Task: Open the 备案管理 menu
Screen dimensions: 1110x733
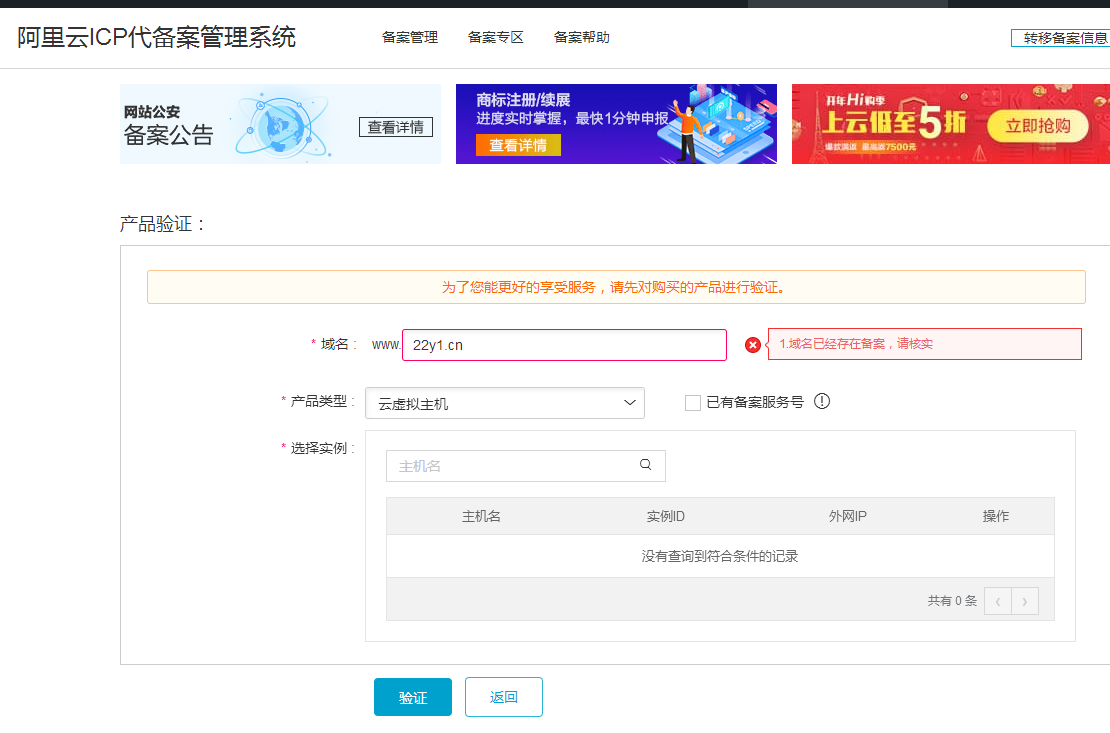Action: tap(410, 38)
